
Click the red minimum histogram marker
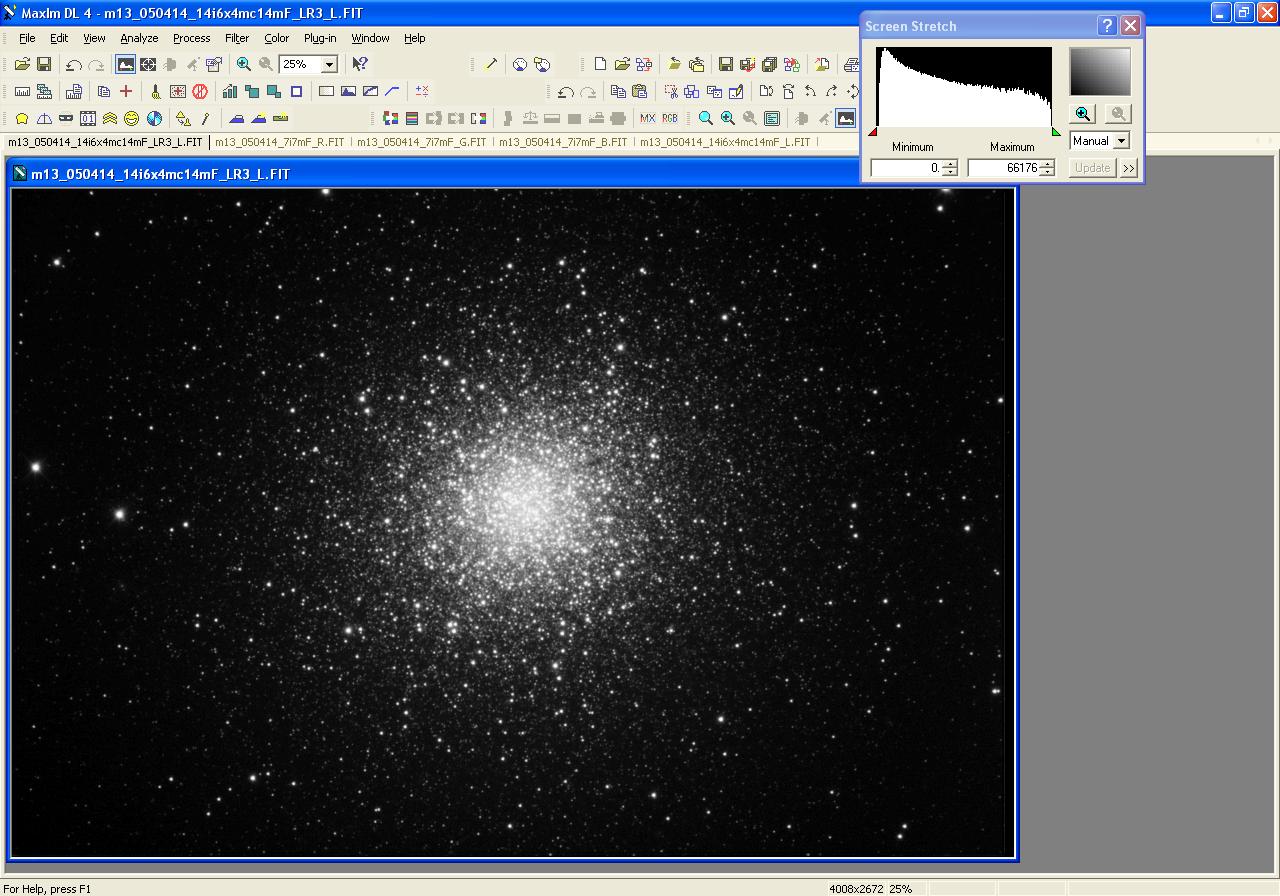[873, 131]
